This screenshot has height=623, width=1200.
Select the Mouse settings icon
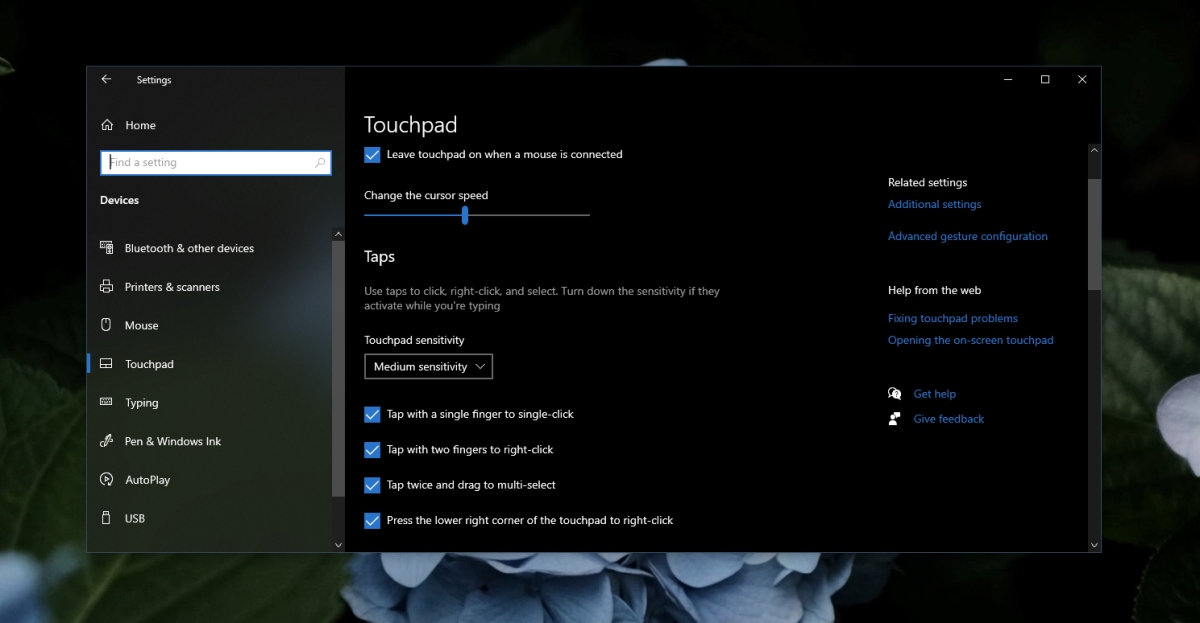(x=107, y=325)
